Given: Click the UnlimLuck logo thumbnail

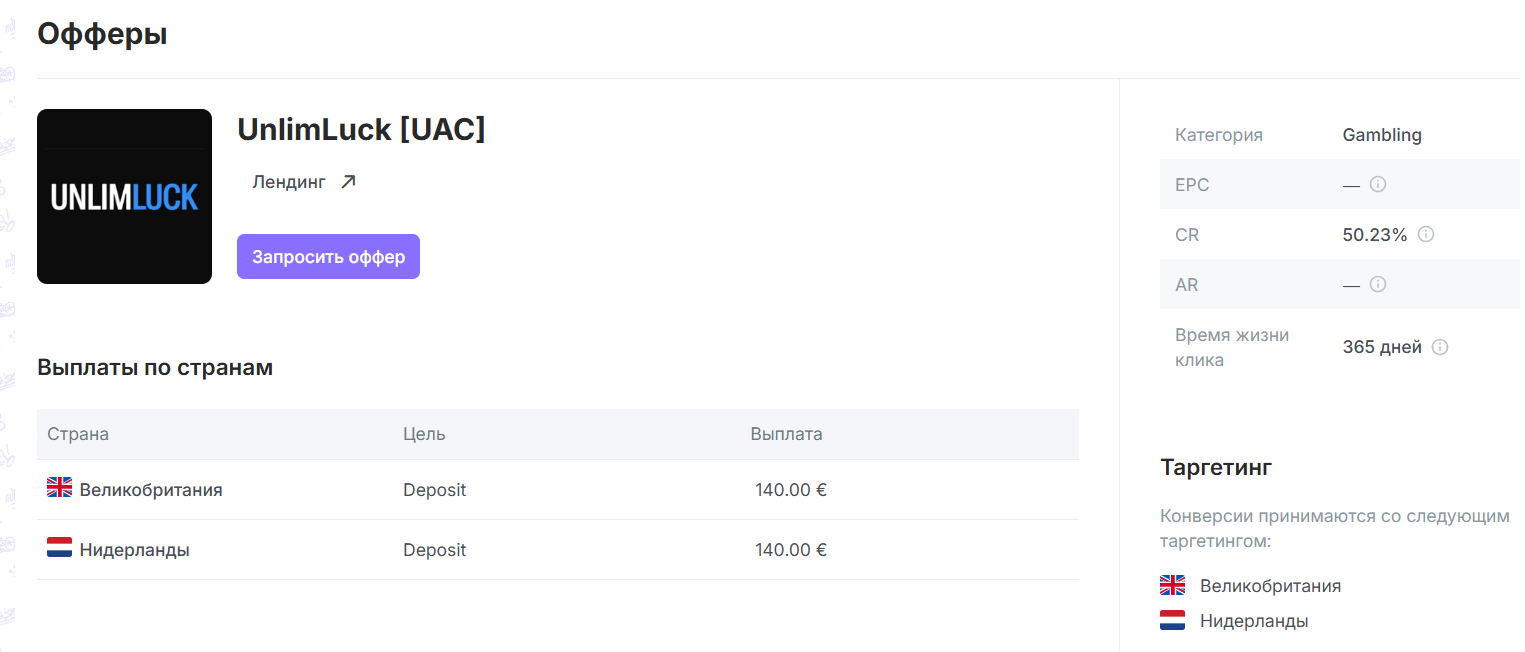Looking at the screenshot, I should tap(124, 196).
